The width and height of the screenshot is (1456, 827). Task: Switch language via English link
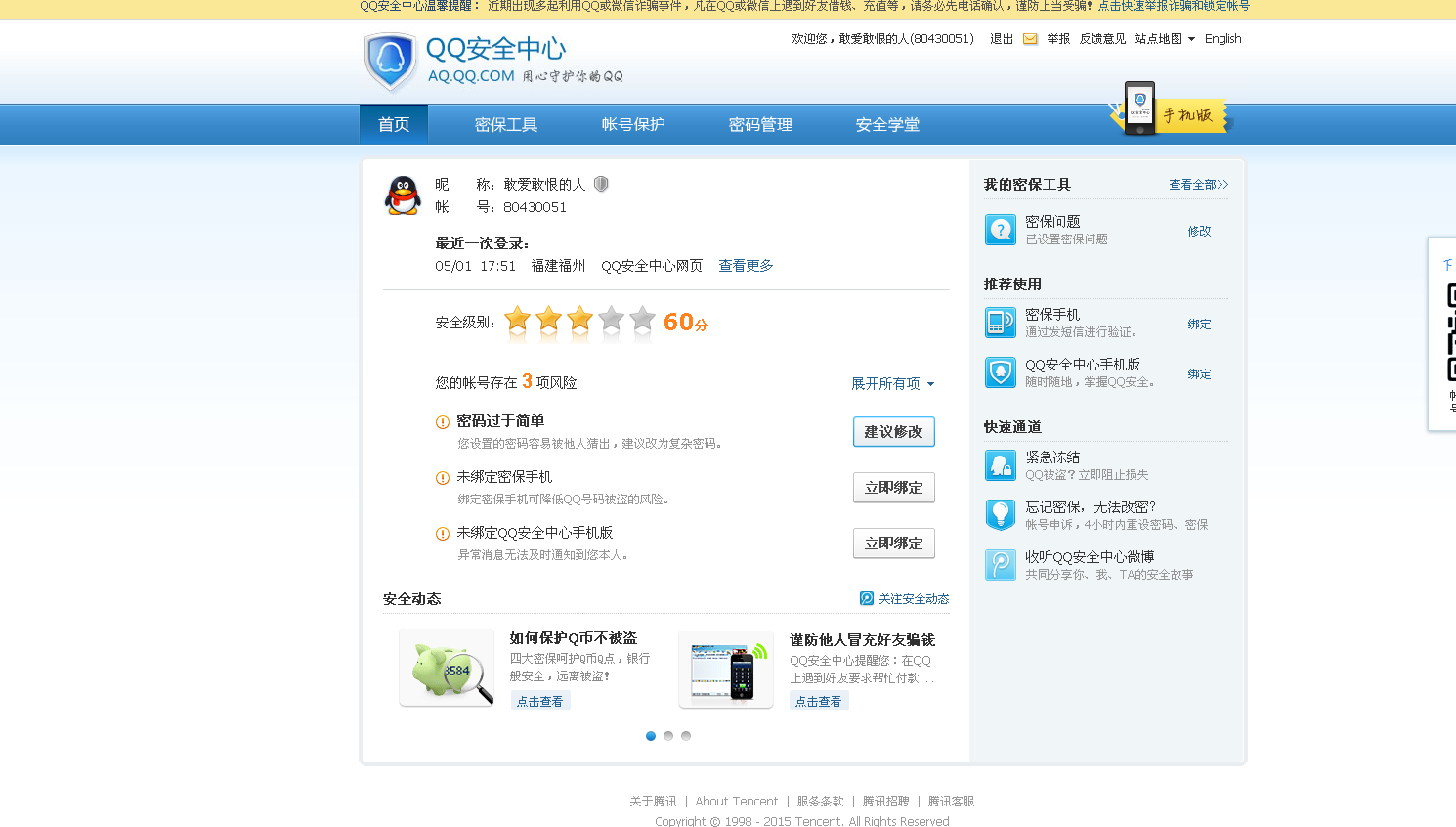[1222, 39]
